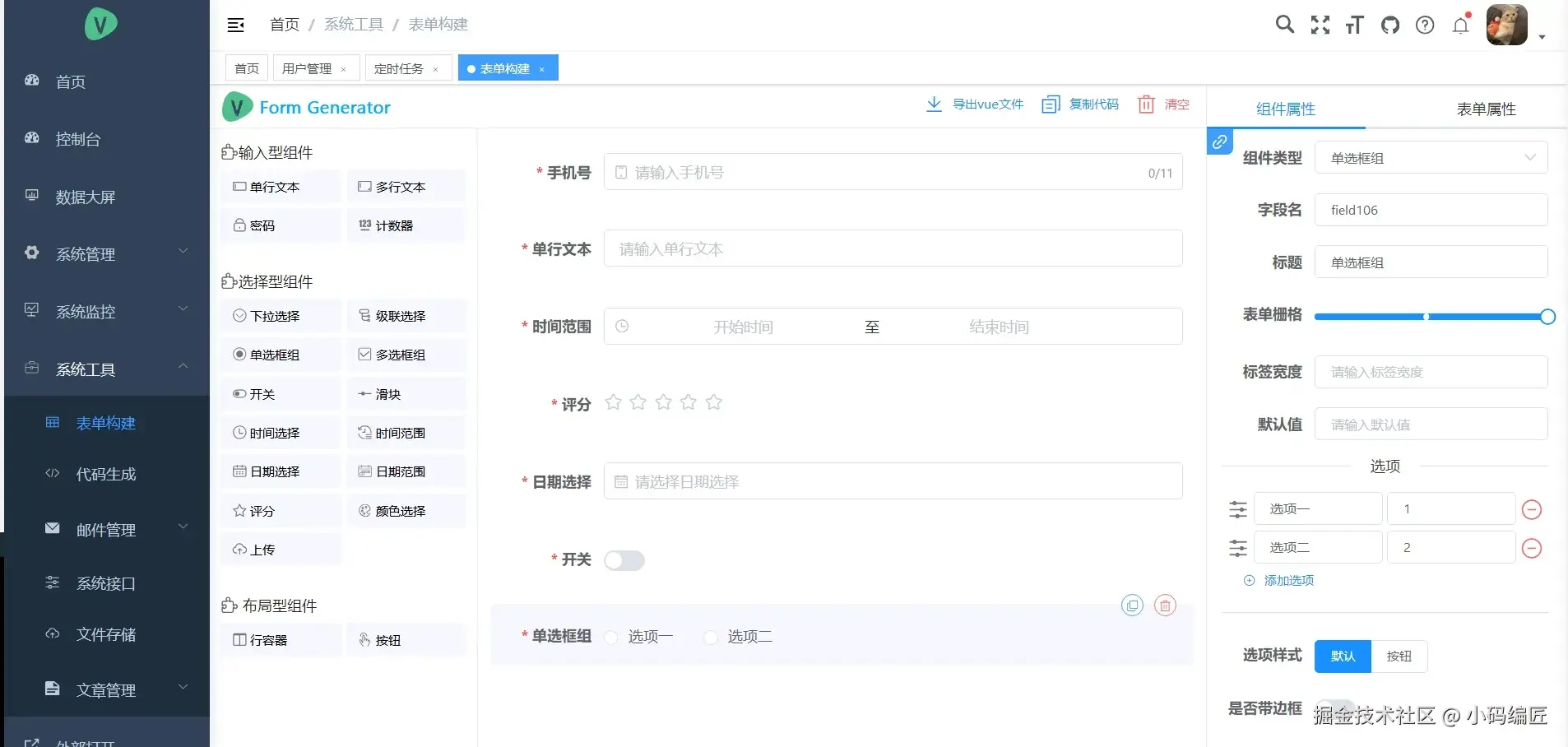This screenshot has height=747, width=1568.
Task: Click drag handle icon for 选项二
Action: [1238, 549]
